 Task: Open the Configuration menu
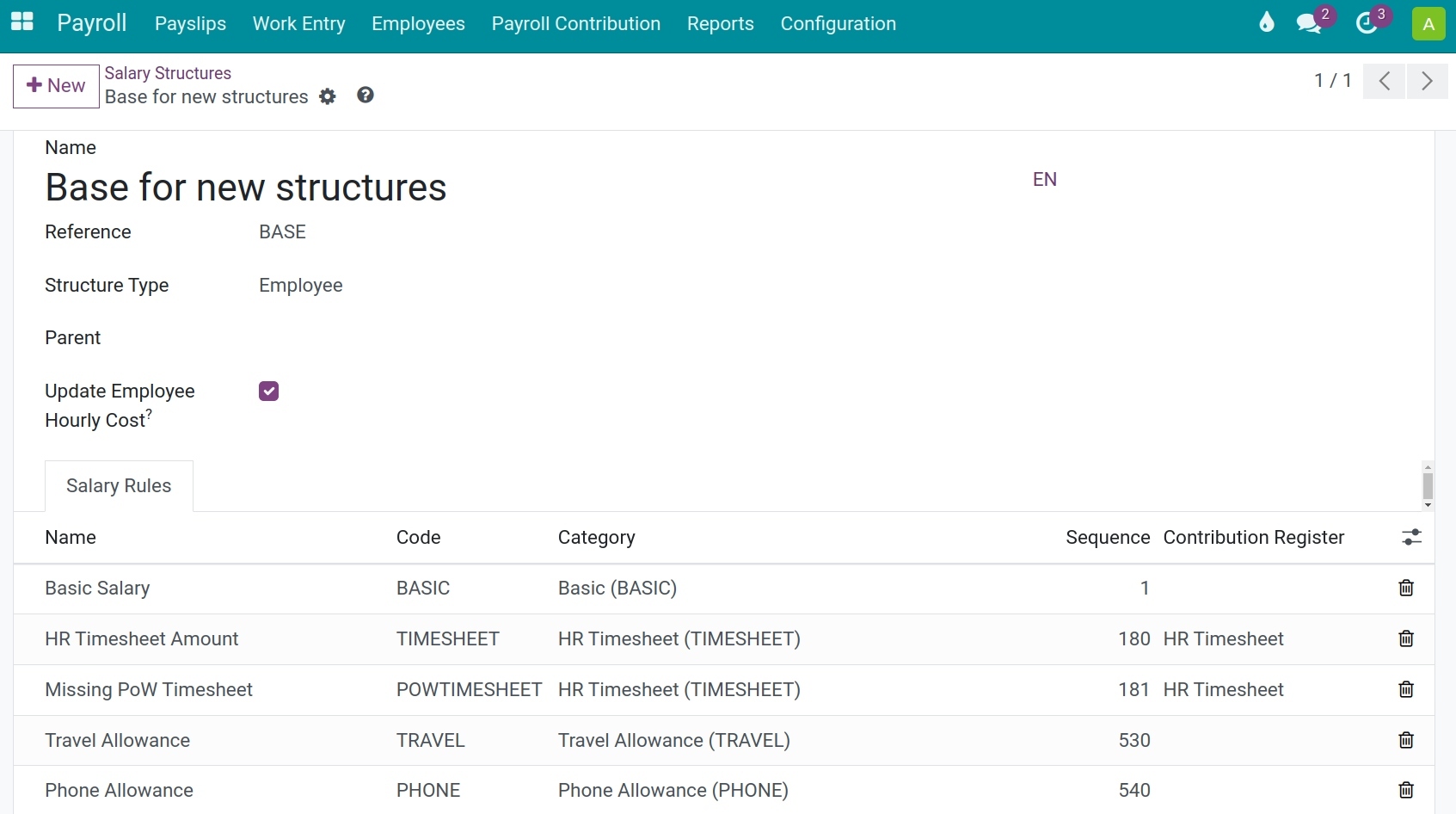[x=839, y=24]
